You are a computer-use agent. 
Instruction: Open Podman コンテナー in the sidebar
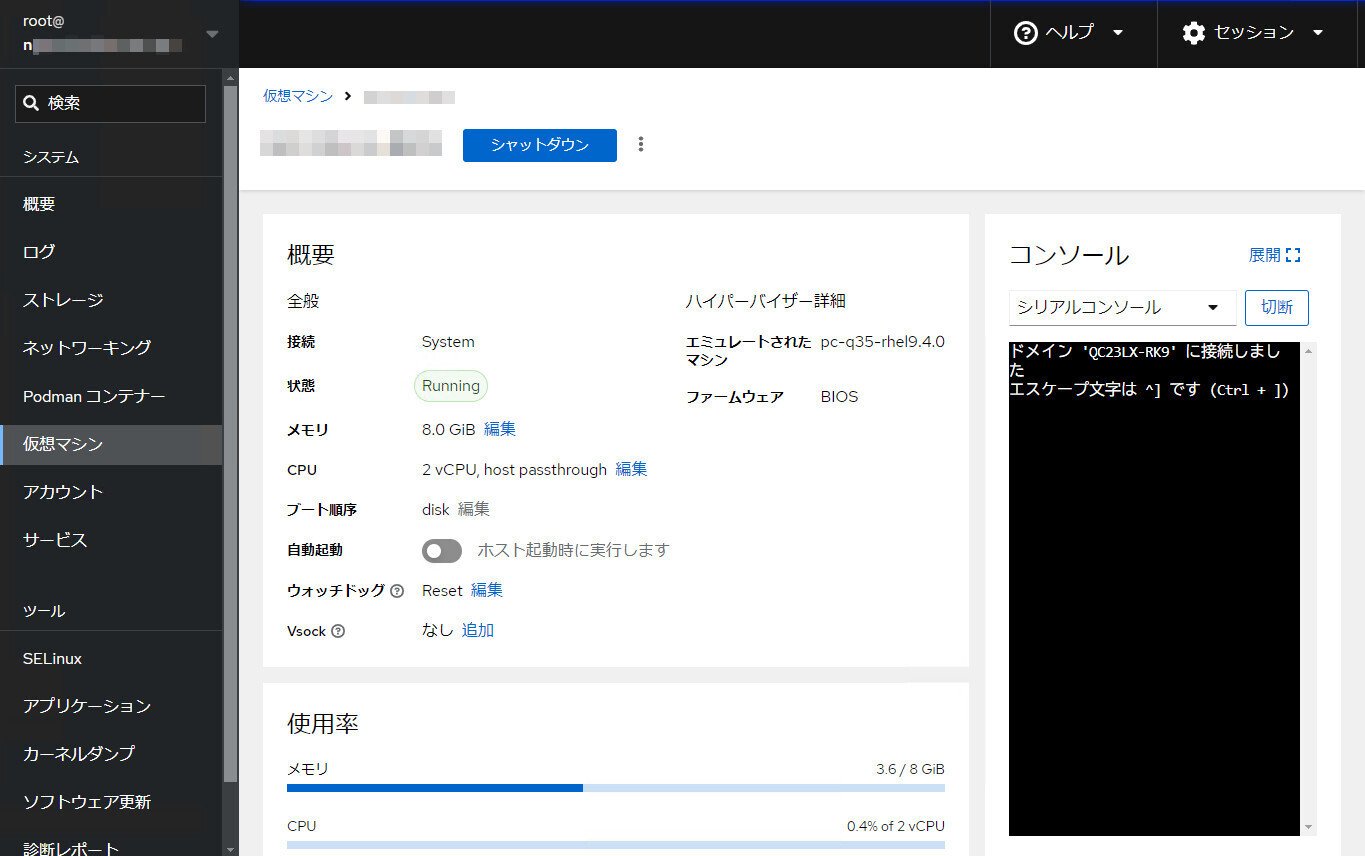[111, 396]
